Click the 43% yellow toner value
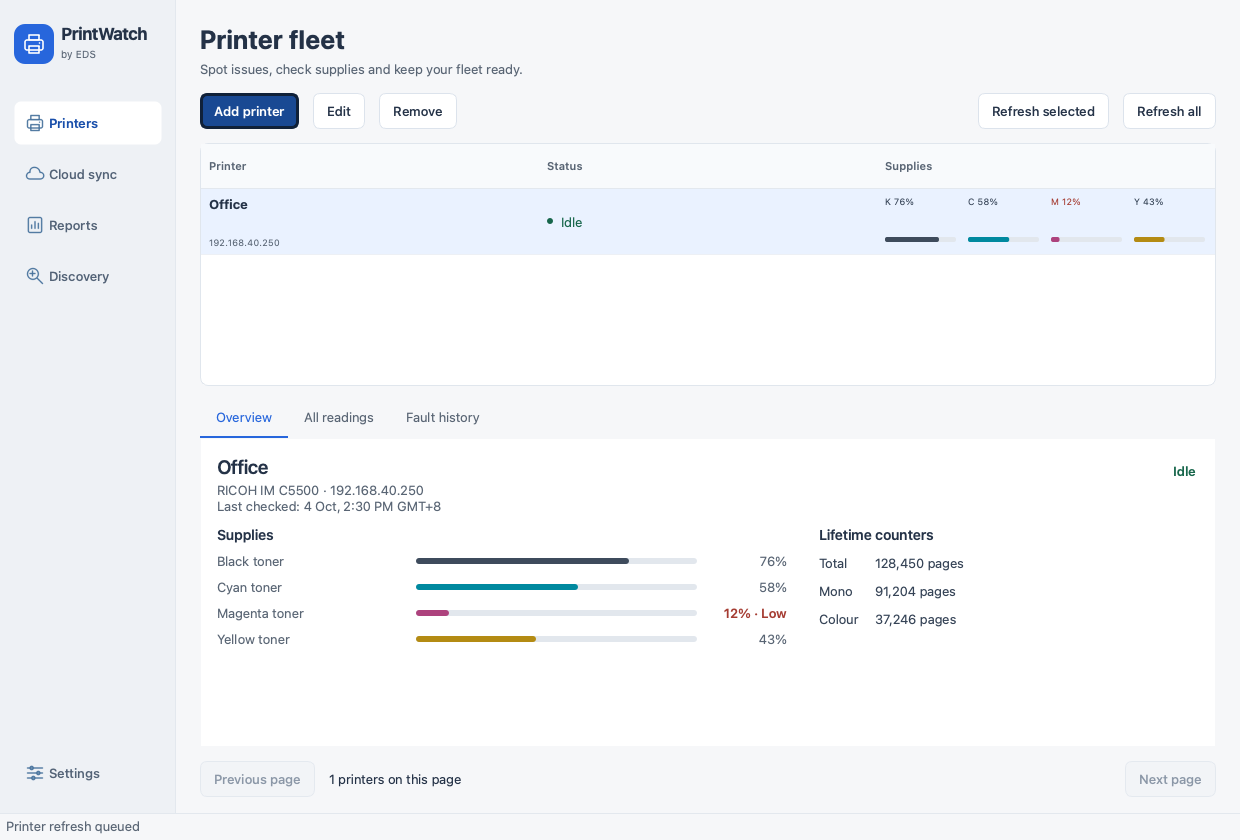 (773, 639)
